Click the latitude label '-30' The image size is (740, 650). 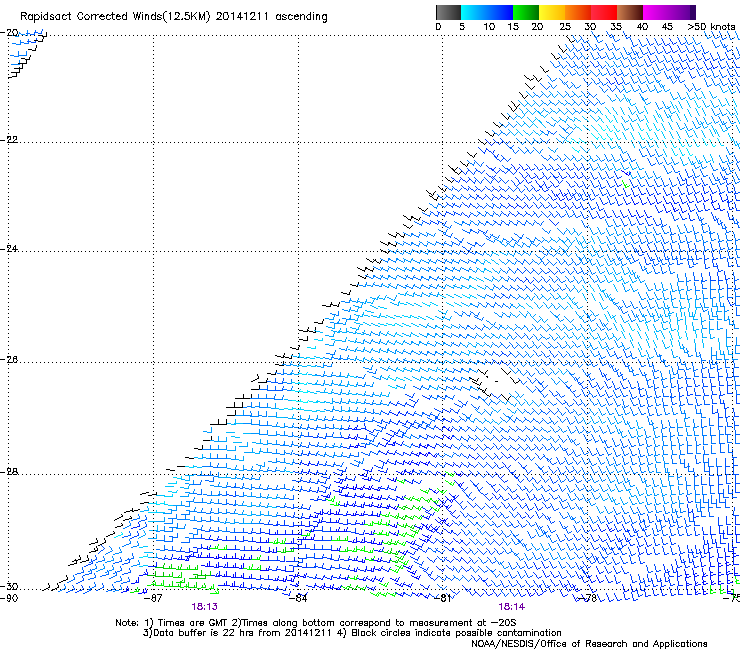tap(9, 587)
